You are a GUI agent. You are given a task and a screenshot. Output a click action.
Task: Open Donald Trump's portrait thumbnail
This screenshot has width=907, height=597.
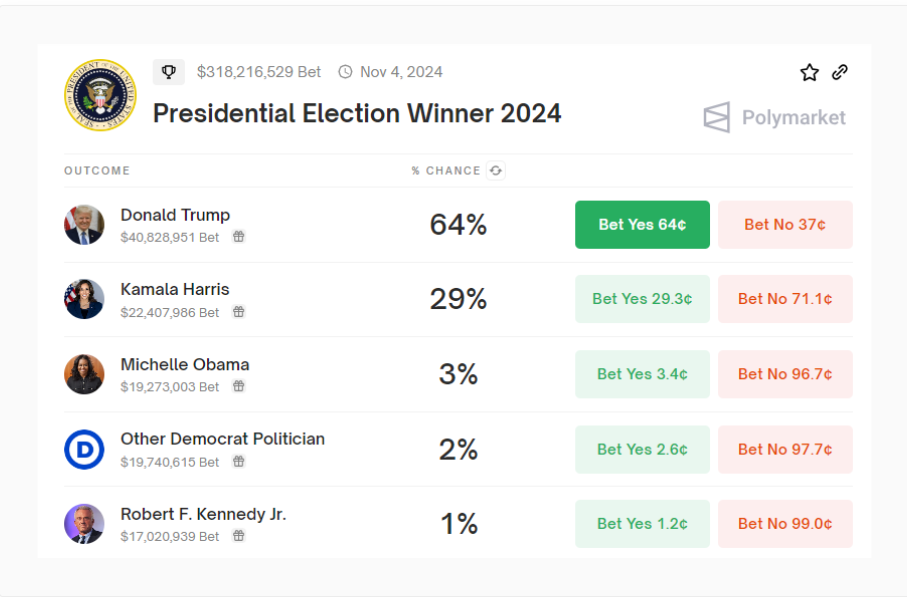(x=84, y=224)
